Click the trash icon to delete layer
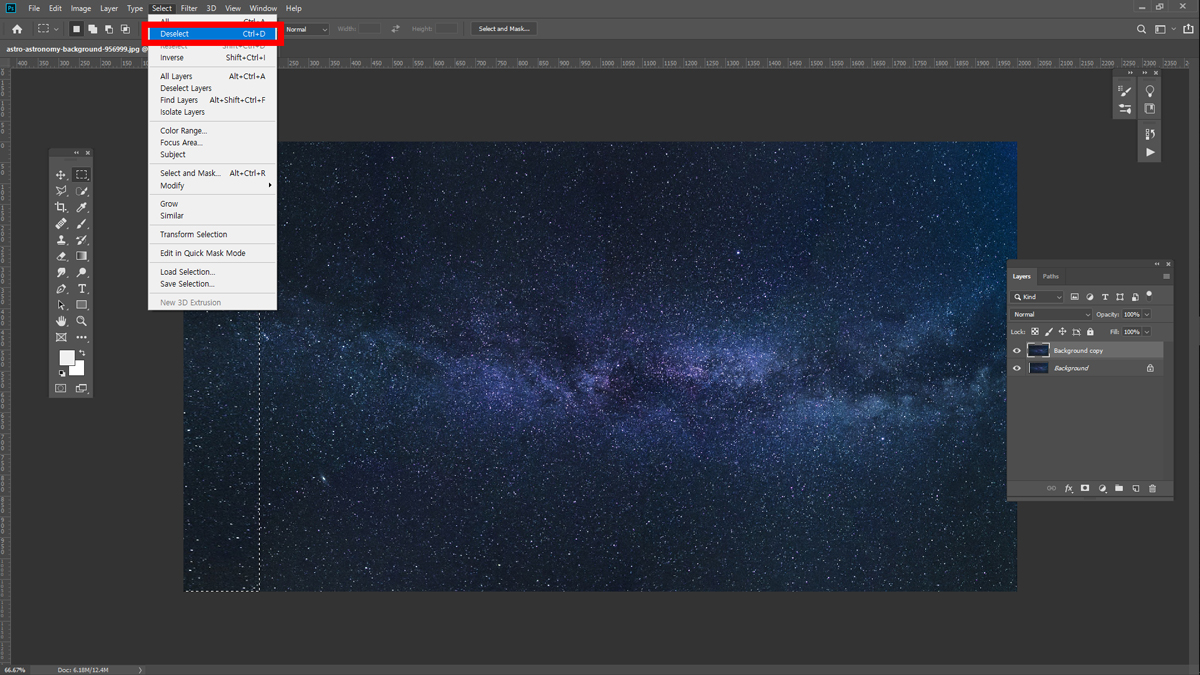Viewport: 1200px width, 675px height. [1152, 488]
